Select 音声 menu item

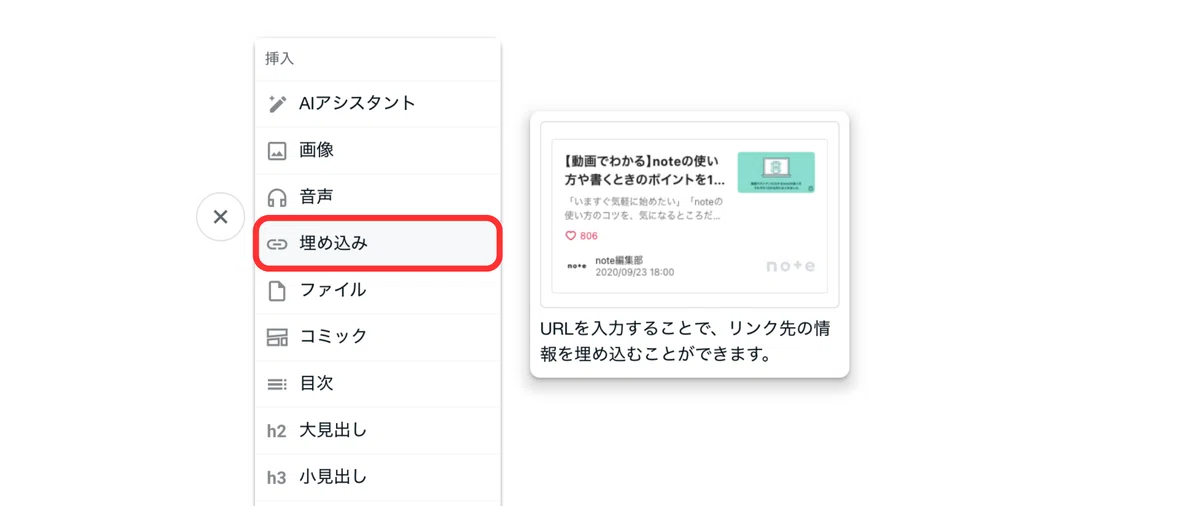tap(378, 197)
